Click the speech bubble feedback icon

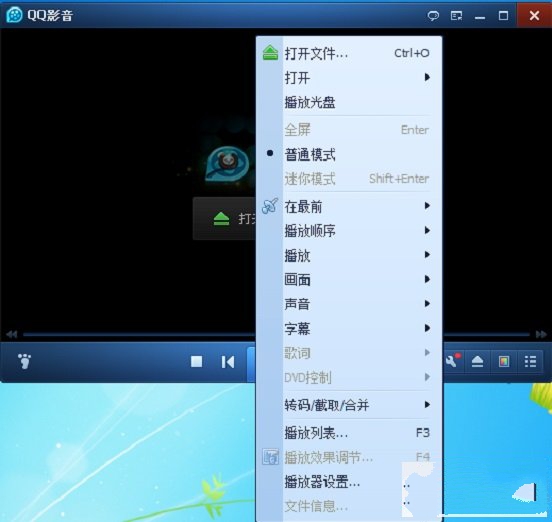pyautogui.click(x=433, y=16)
